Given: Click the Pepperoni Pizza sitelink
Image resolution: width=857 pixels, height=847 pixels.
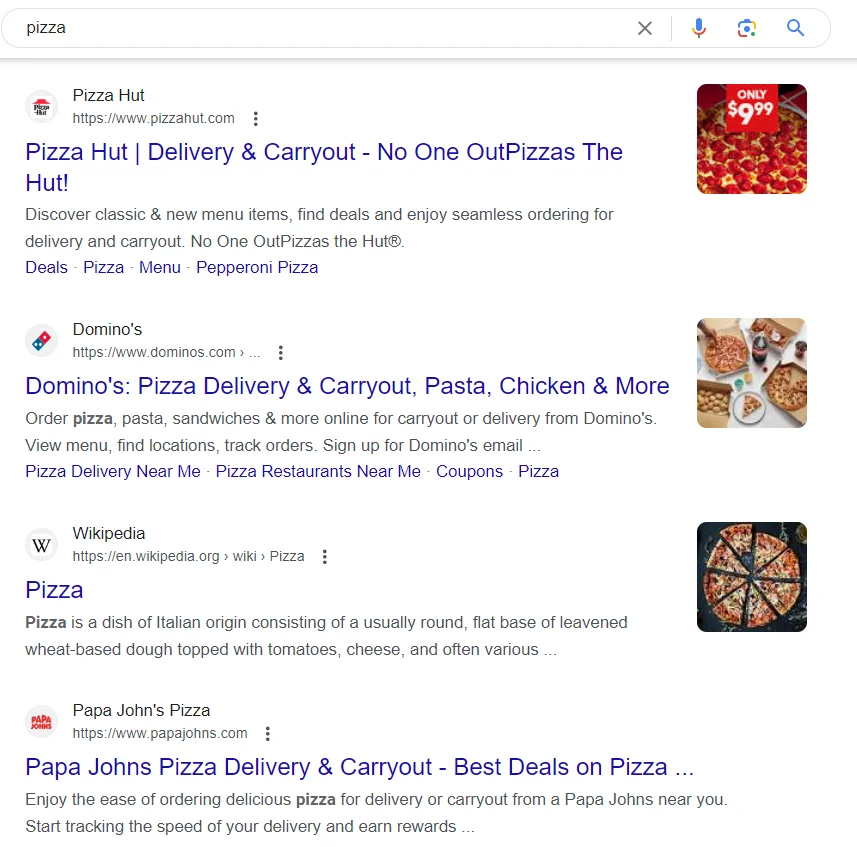Looking at the screenshot, I should (x=257, y=267).
